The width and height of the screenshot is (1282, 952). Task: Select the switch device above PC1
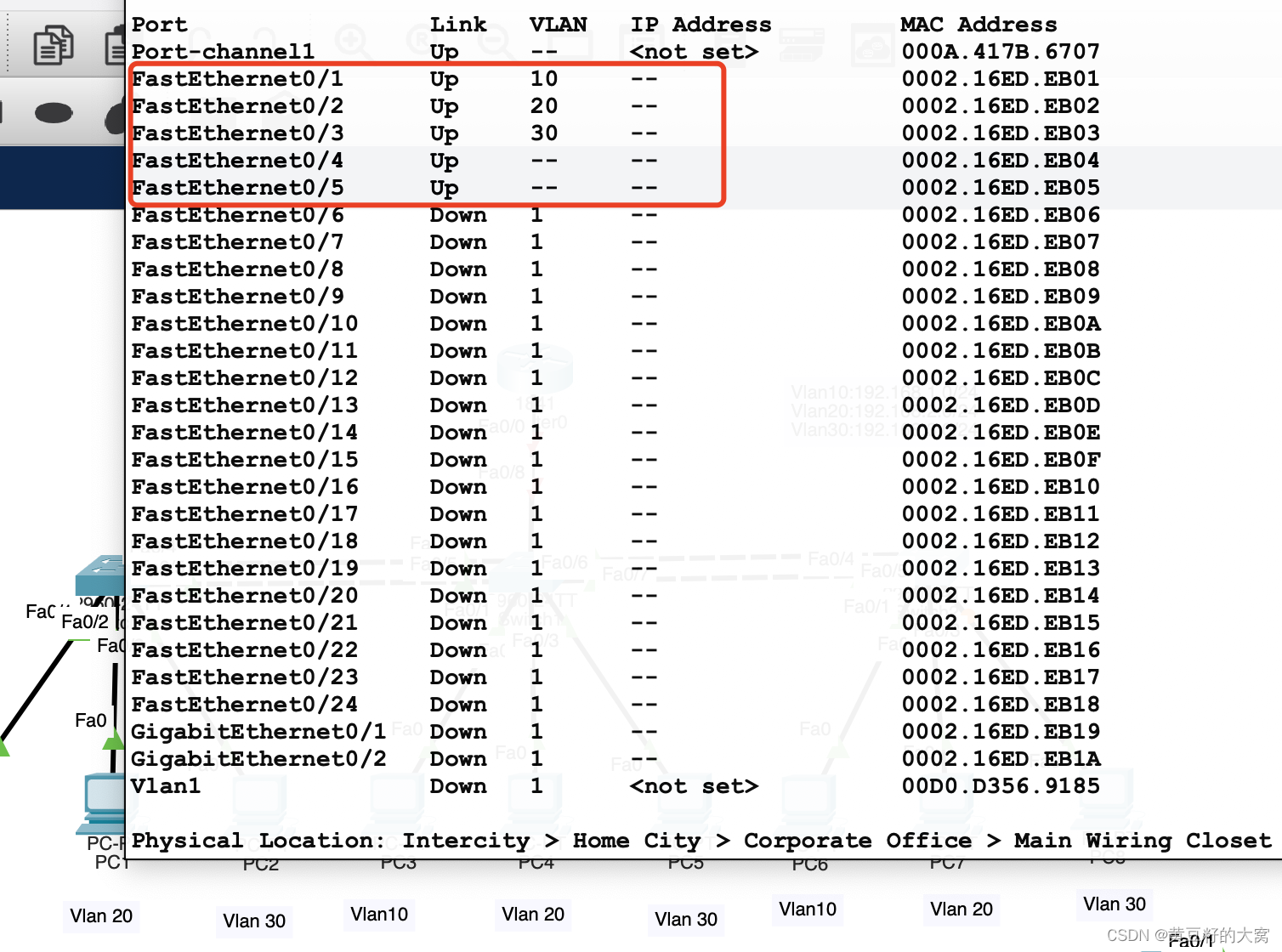coord(99,577)
